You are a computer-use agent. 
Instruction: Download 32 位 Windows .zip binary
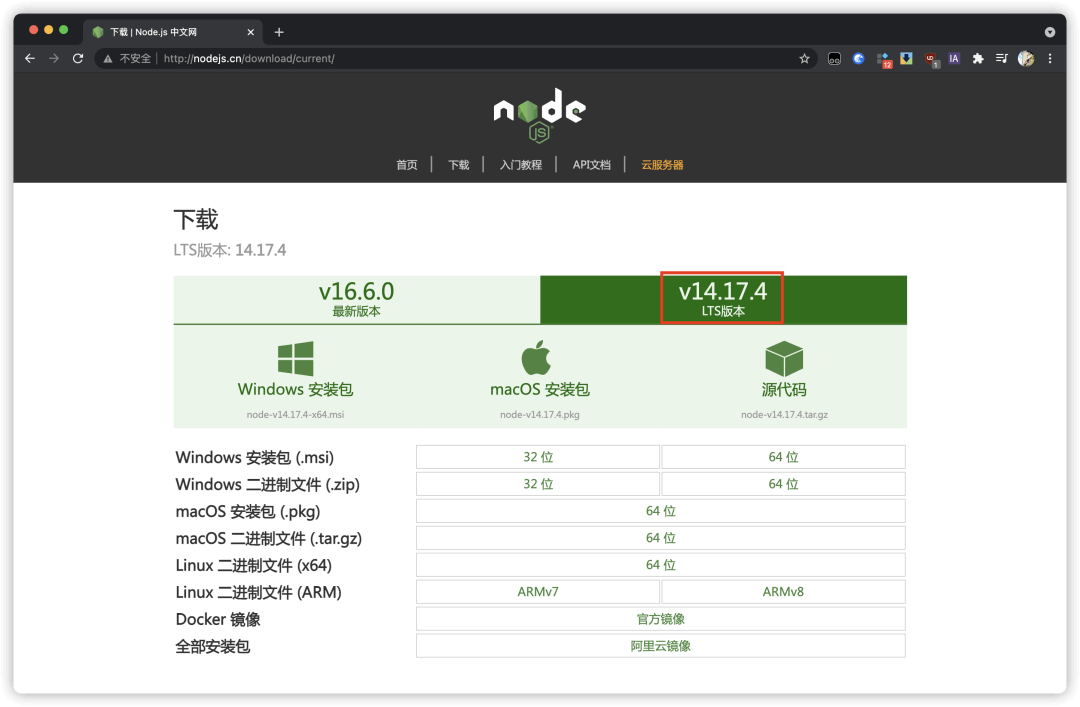pyautogui.click(x=538, y=484)
